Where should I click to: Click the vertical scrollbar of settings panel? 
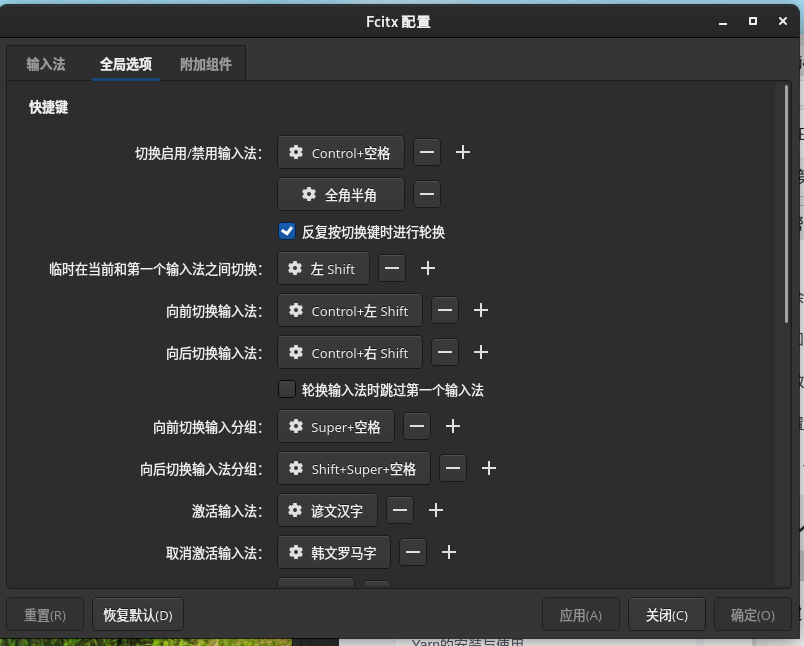786,204
